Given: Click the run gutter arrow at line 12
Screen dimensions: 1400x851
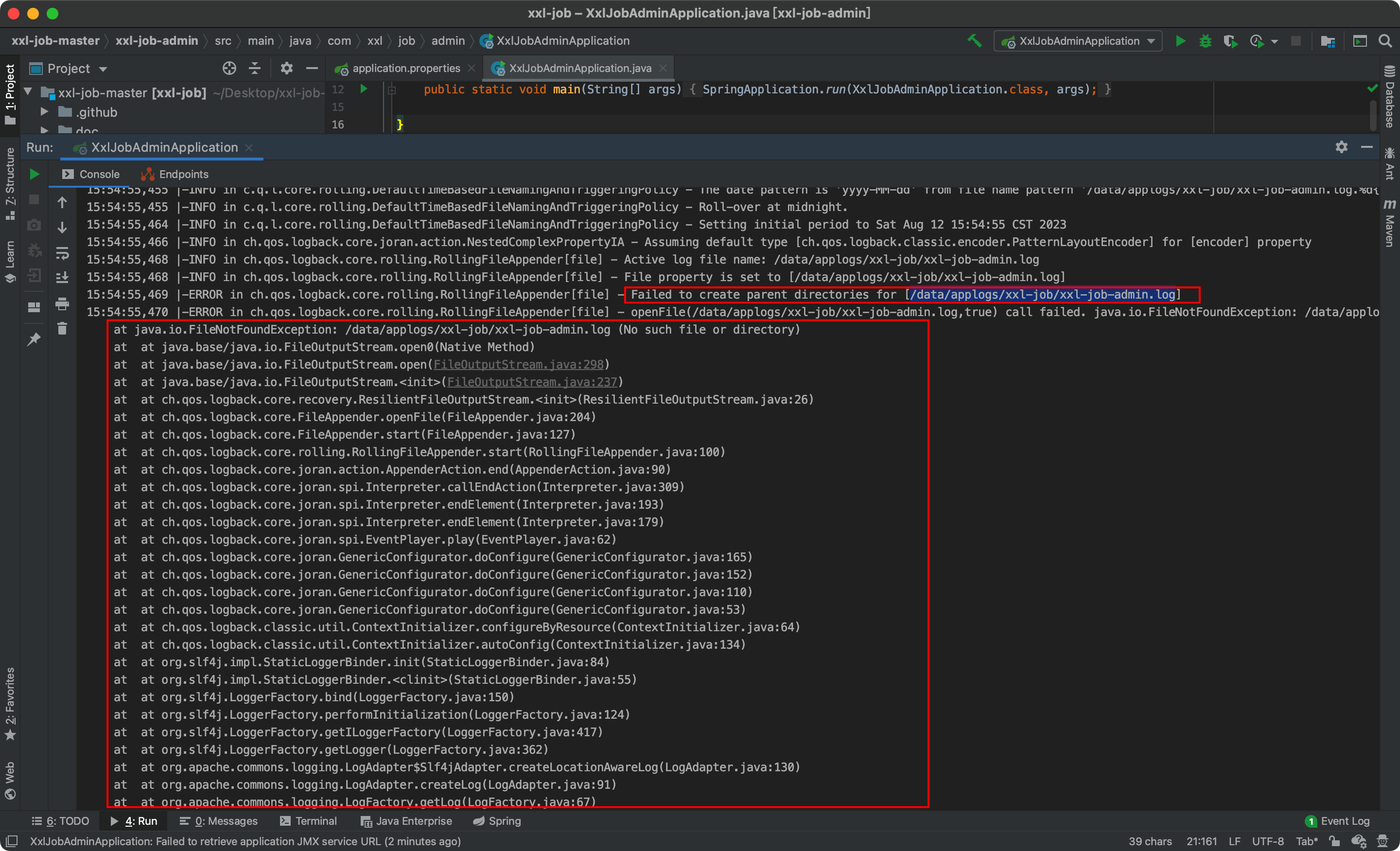Looking at the screenshot, I should (364, 89).
